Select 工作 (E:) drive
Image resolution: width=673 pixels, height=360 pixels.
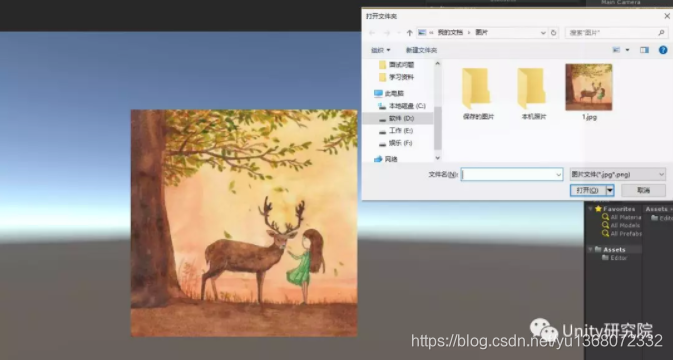396,130
